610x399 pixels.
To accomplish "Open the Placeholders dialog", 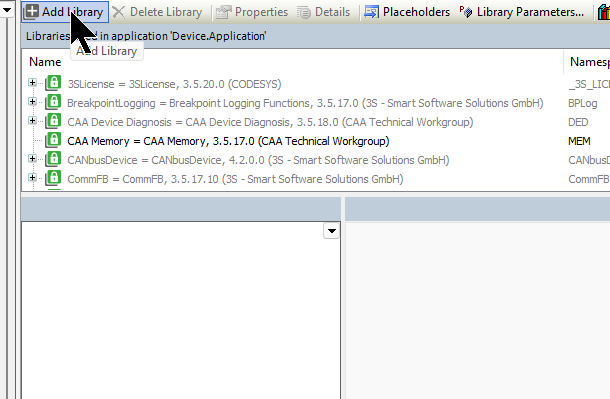I will (407, 12).
